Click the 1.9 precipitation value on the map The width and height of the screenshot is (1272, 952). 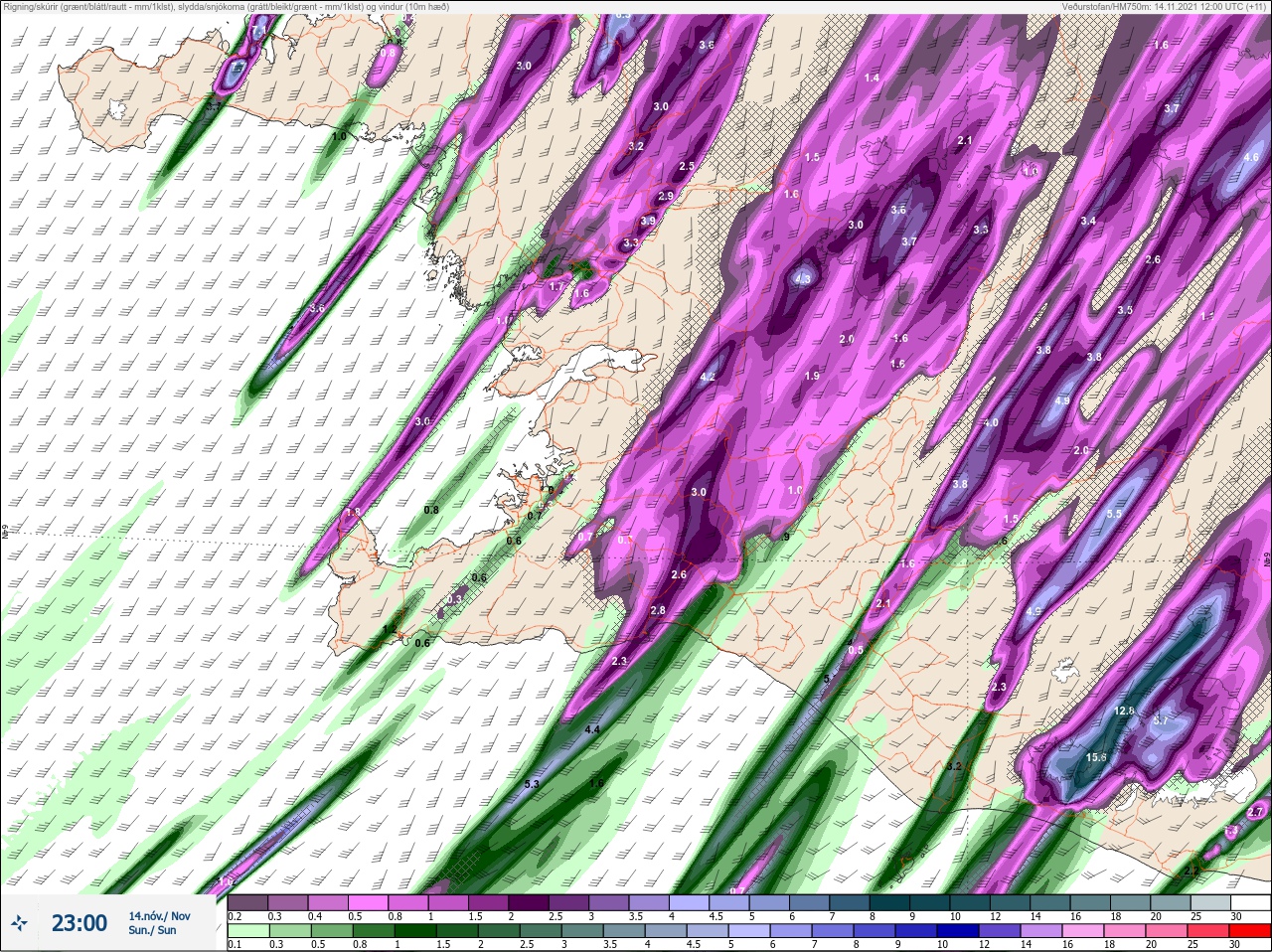tap(812, 376)
